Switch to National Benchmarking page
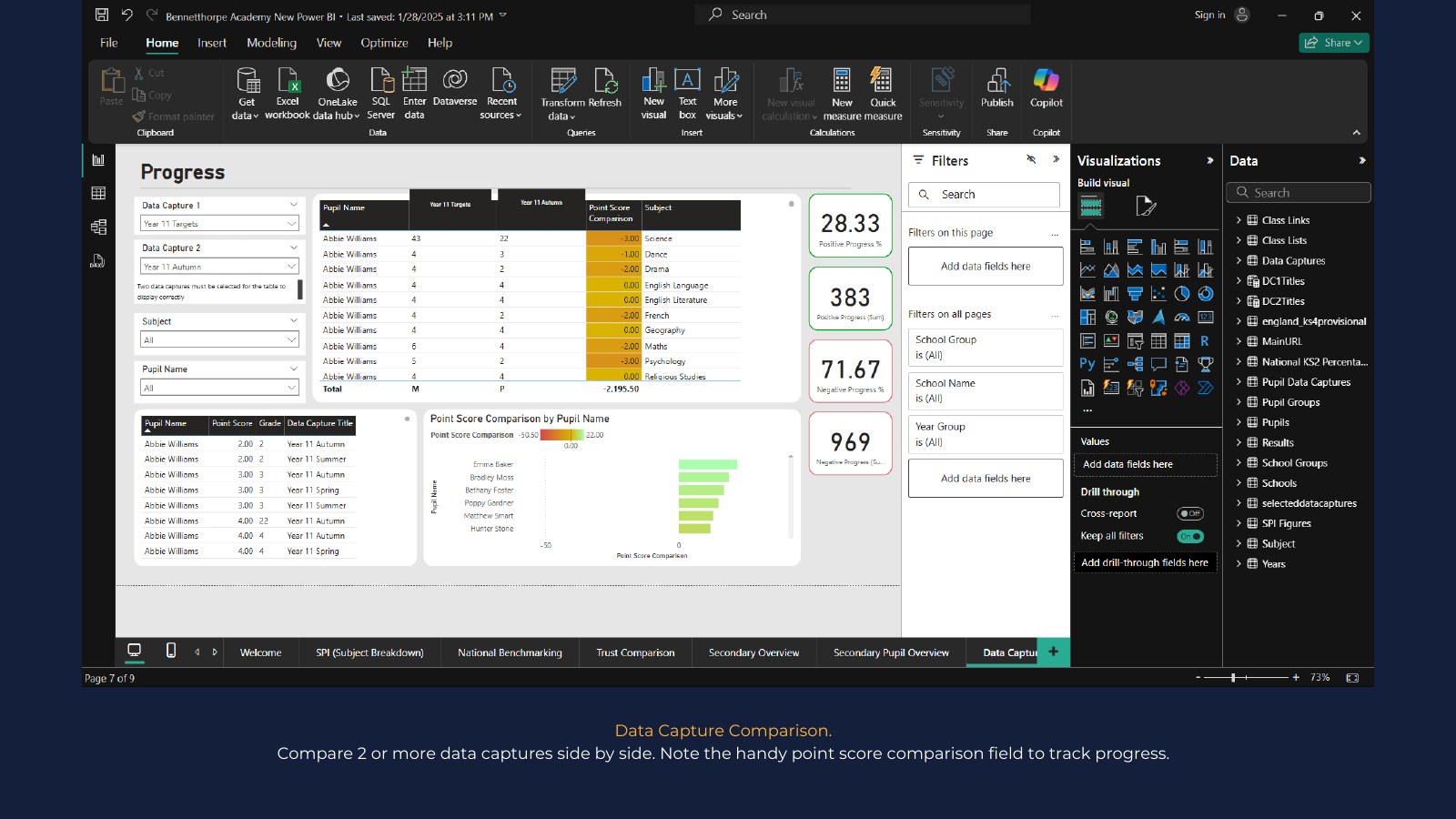This screenshot has height=819, width=1456. click(510, 652)
